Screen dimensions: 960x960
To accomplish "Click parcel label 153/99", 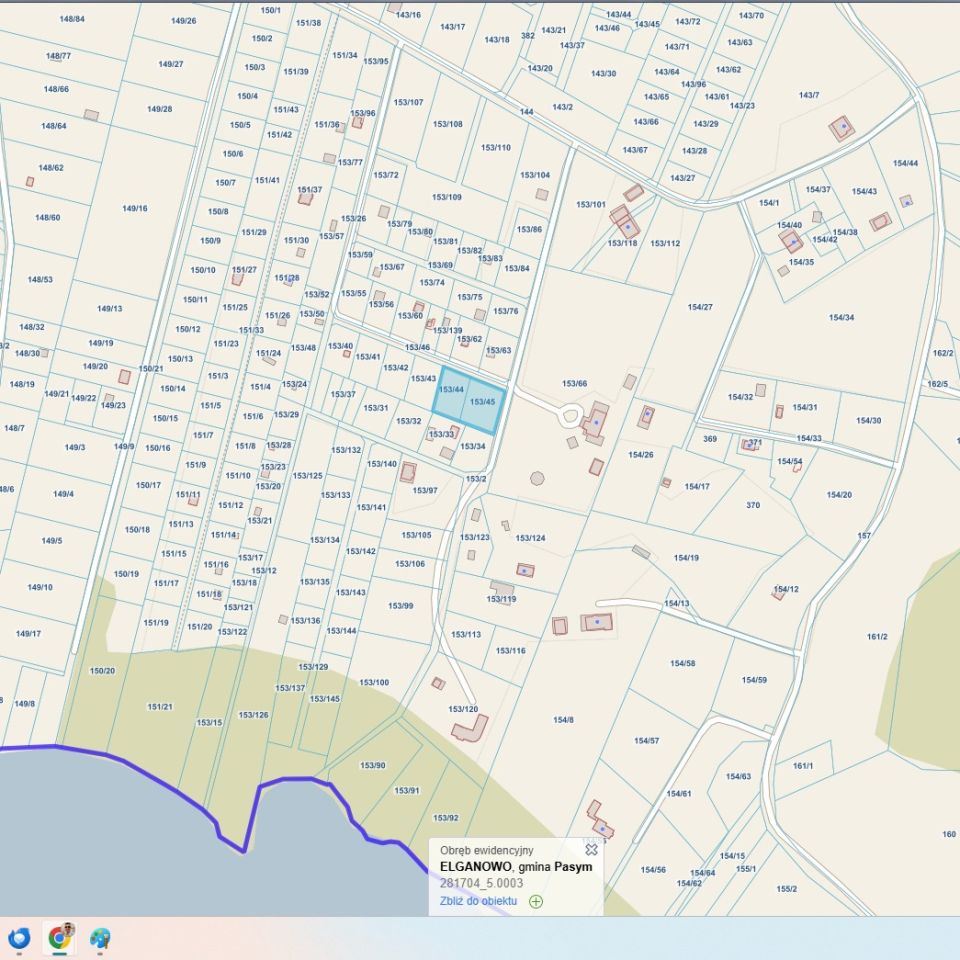I will pos(400,606).
